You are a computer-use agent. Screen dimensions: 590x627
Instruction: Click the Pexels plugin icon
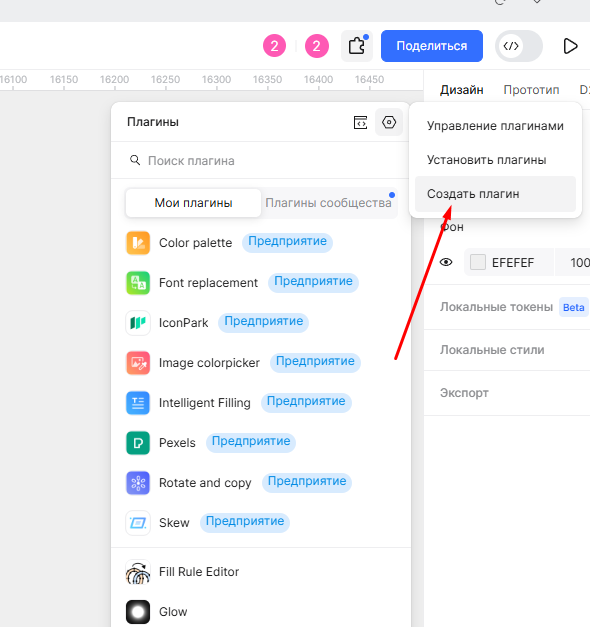tap(138, 443)
